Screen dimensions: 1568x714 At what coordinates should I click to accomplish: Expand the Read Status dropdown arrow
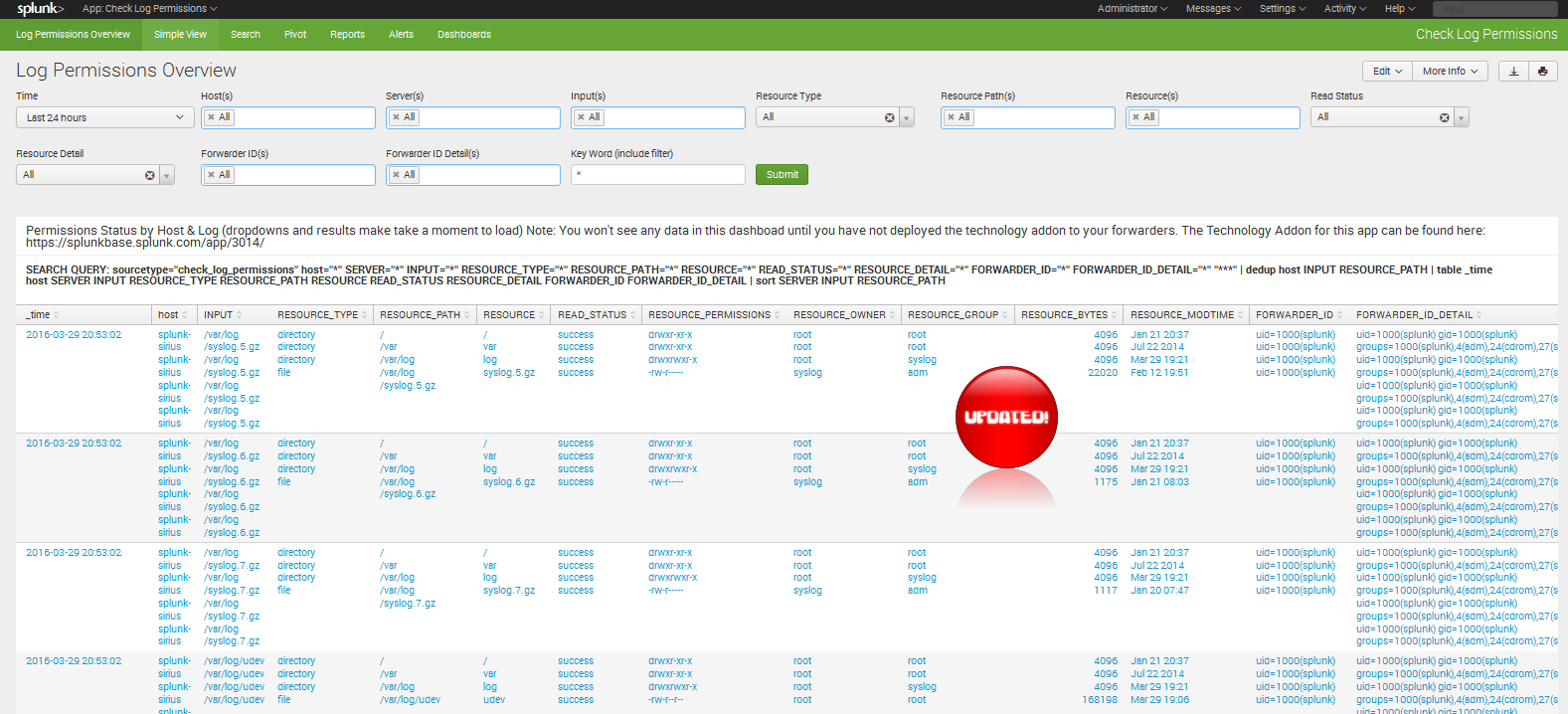click(1462, 117)
